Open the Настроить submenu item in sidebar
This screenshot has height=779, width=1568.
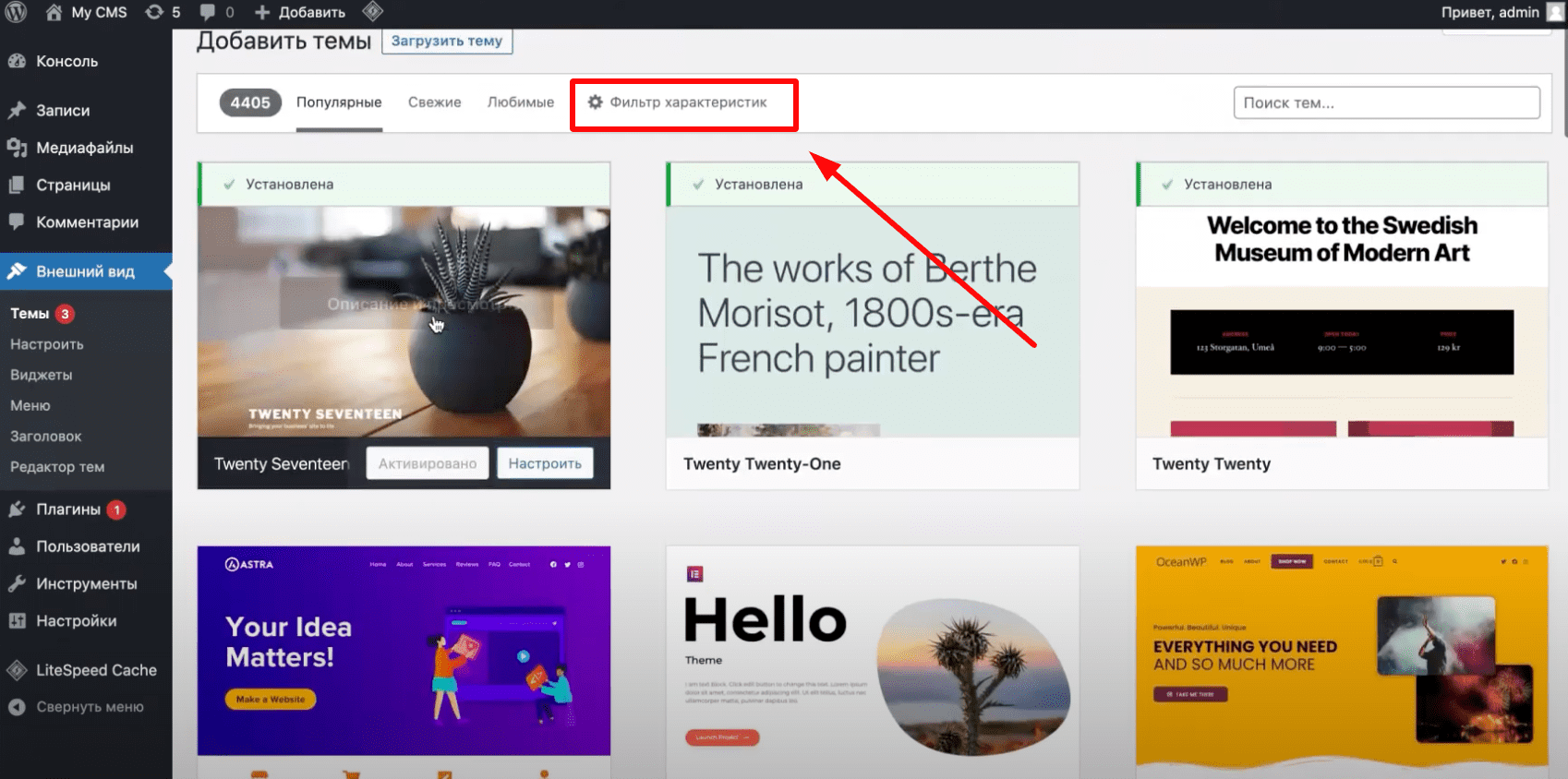click(x=47, y=344)
